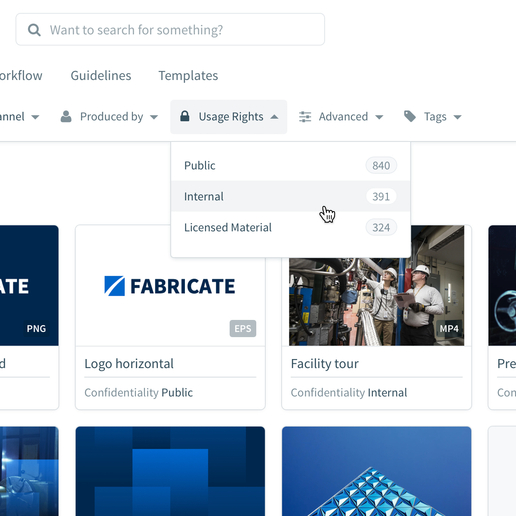Click the search input field
516x516 pixels.
coord(170,30)
